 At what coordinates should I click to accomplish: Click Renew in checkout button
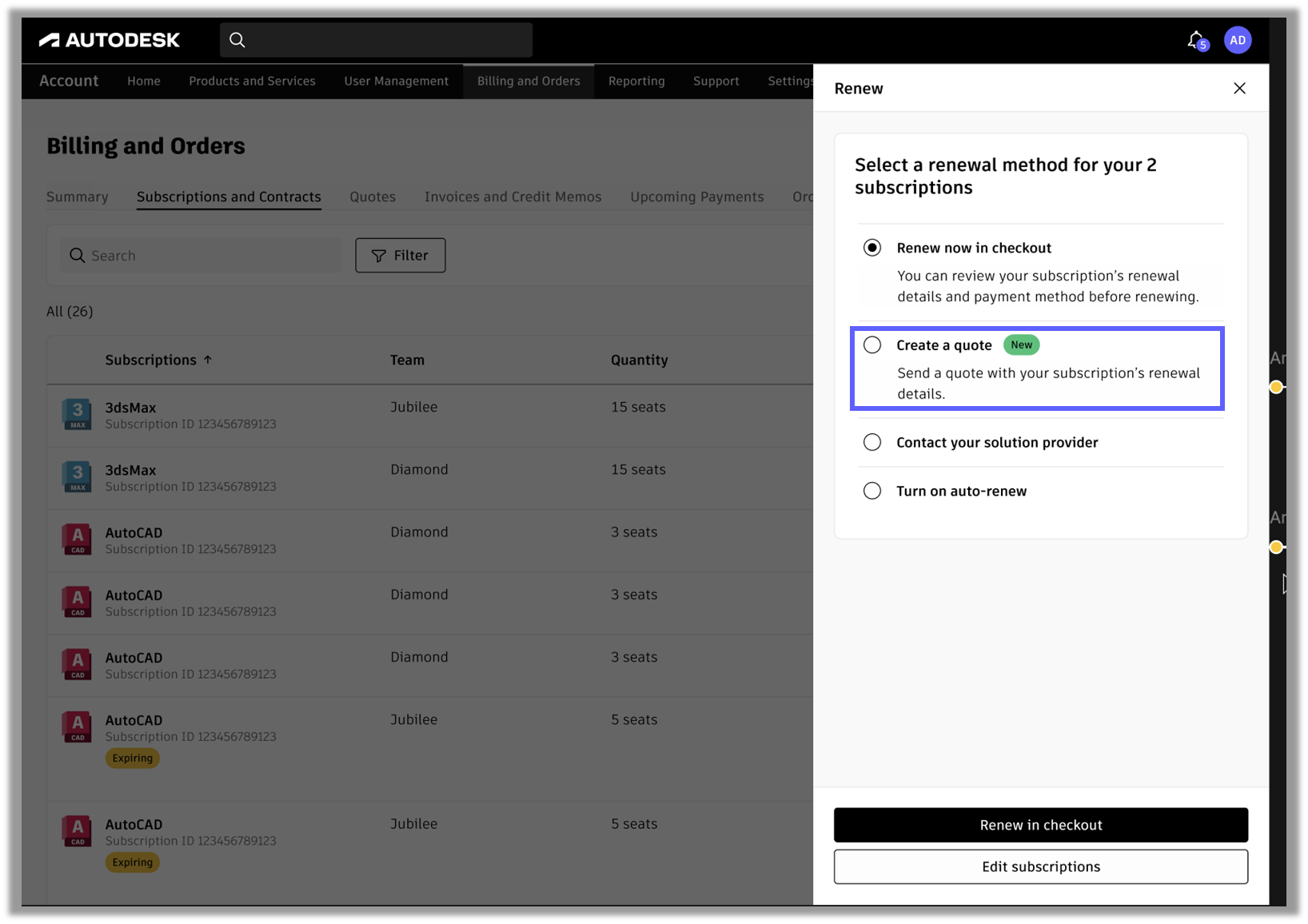pos(1041,825)
